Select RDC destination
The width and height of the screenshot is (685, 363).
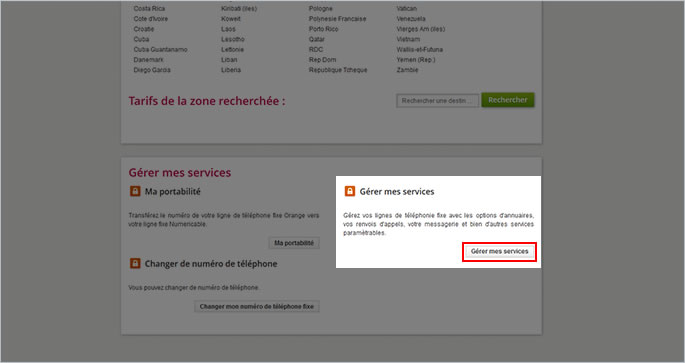pos(316,49)
